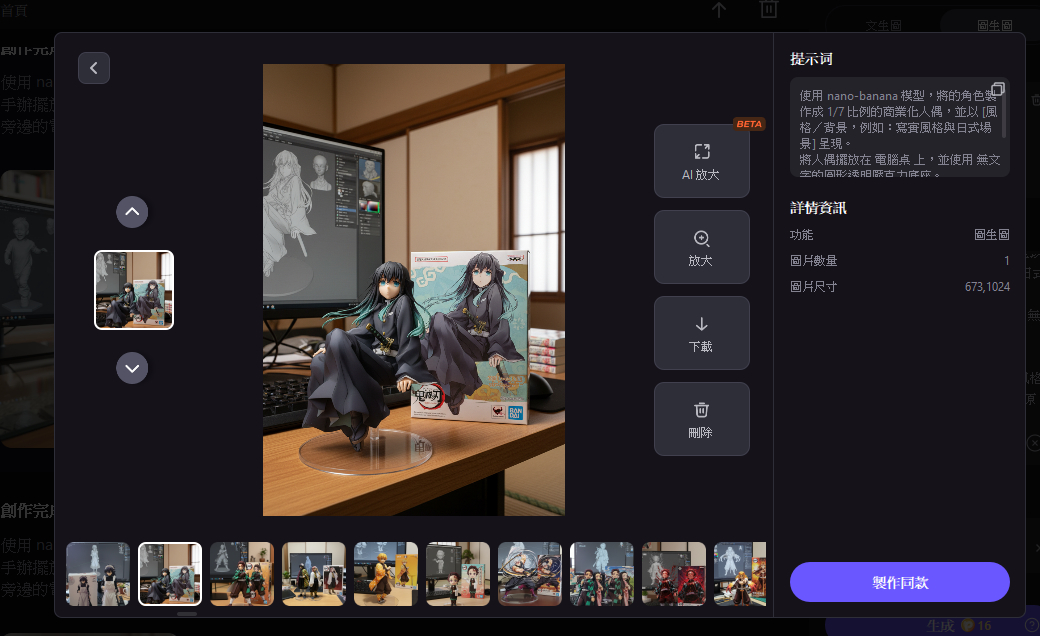Image resolution: width=1040 pixels, height=636 pixels.
Task: Open fourth bottom-row thumbnail, box with white-haired character
Action: [x=314, y=574]
